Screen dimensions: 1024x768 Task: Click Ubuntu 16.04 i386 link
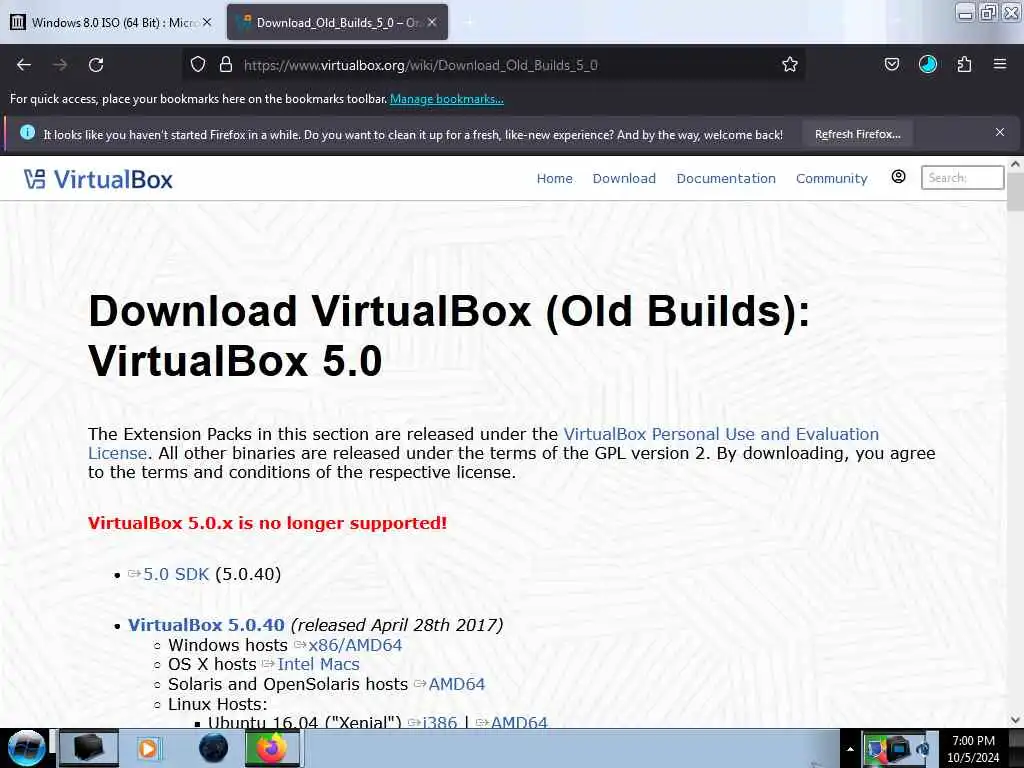440,722
